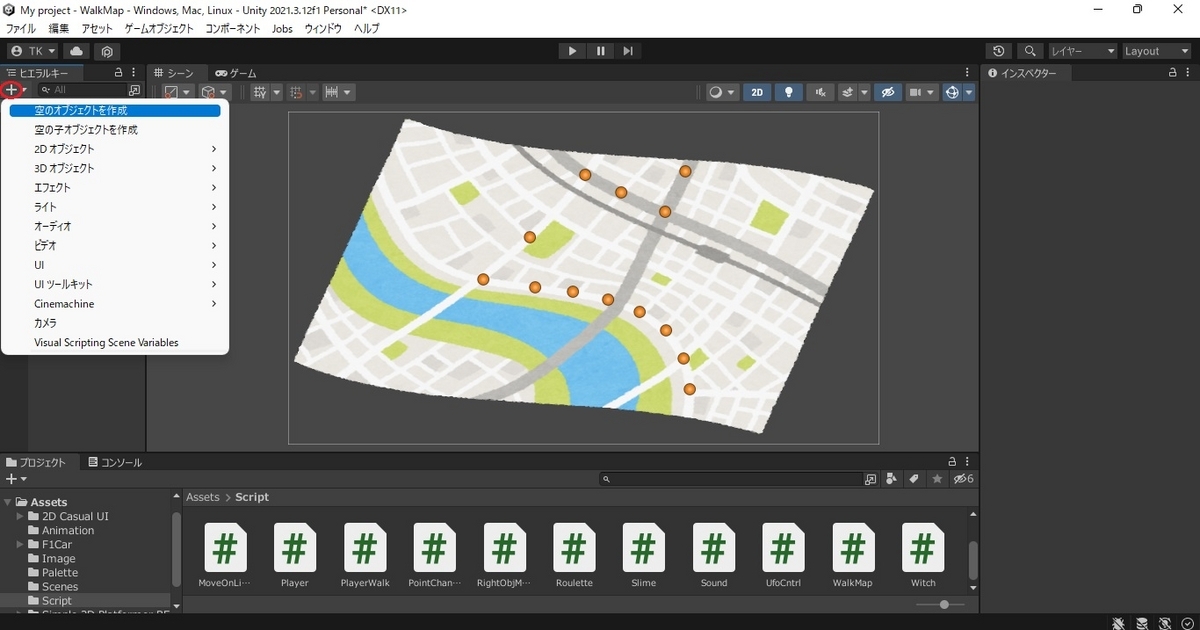Toggle scene lighting with the bulb icon
Screen dimensions: 1200x630
(789, 92)
